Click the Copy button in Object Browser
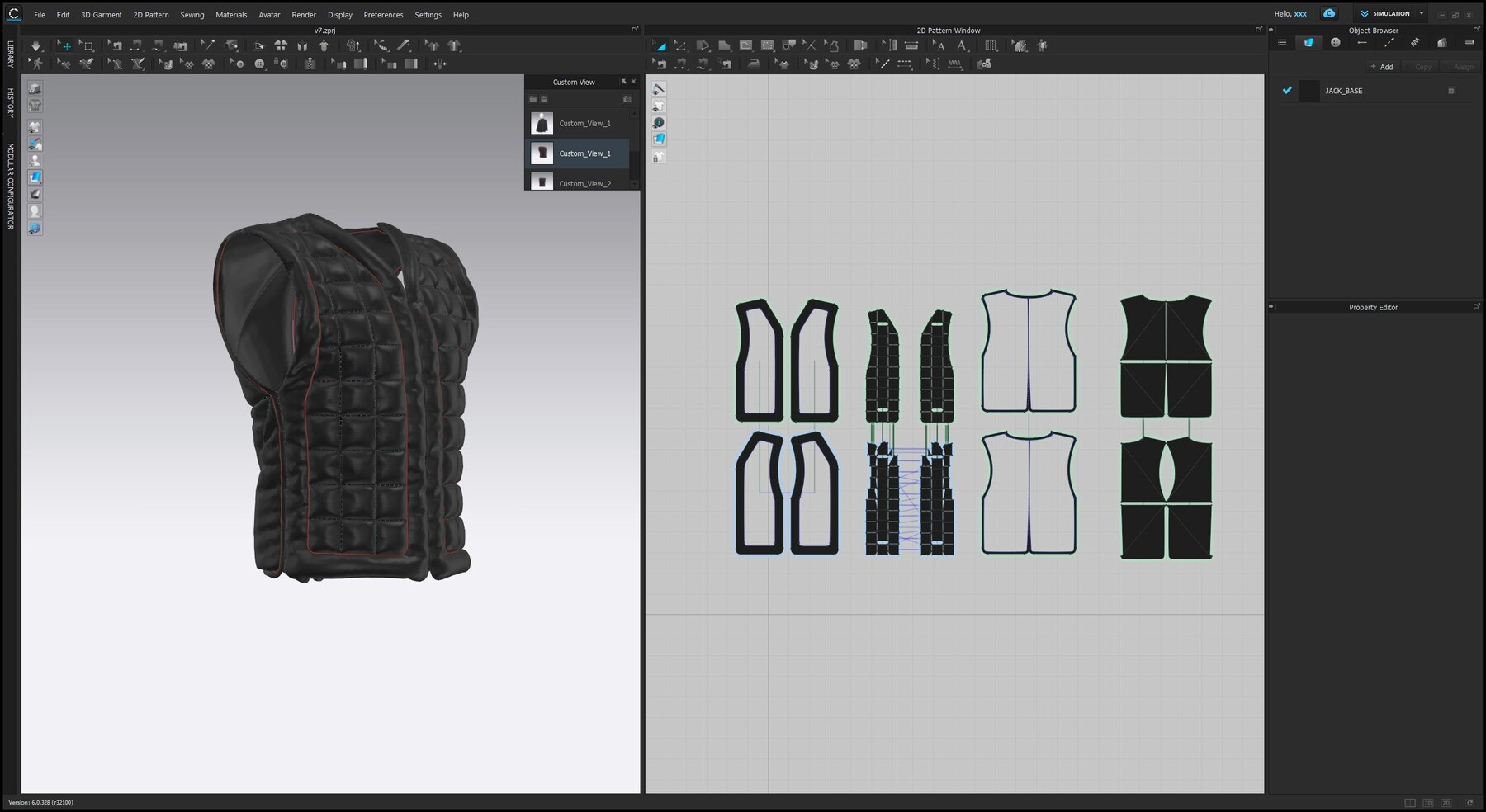 point(1422,67)
